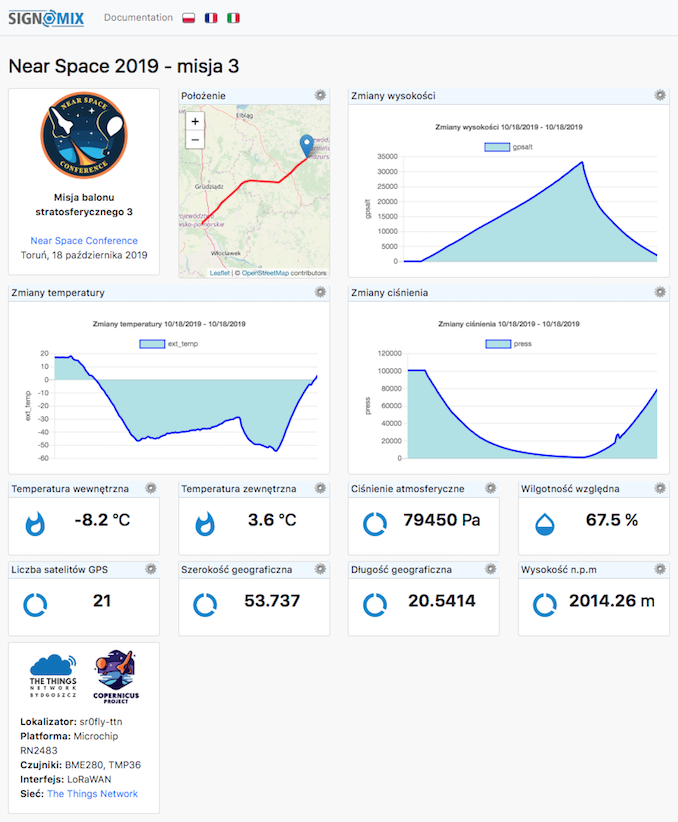Open settings gear of Długość geograficzna widget

[490, 569]
